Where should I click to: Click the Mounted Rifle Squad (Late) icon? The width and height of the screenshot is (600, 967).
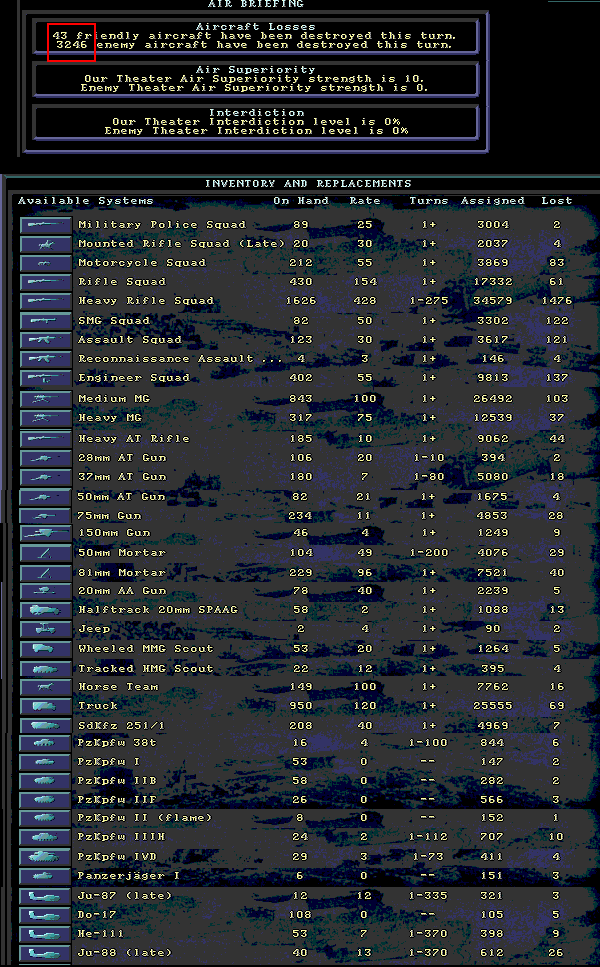[x=46, y=244]
